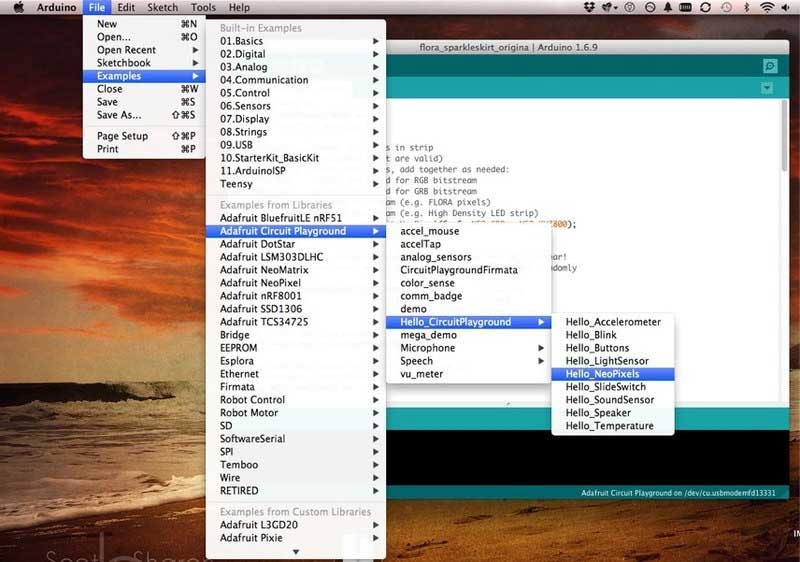
Task: Open the Dropbox menu bar icon
Action: click(x=587, y=8)
